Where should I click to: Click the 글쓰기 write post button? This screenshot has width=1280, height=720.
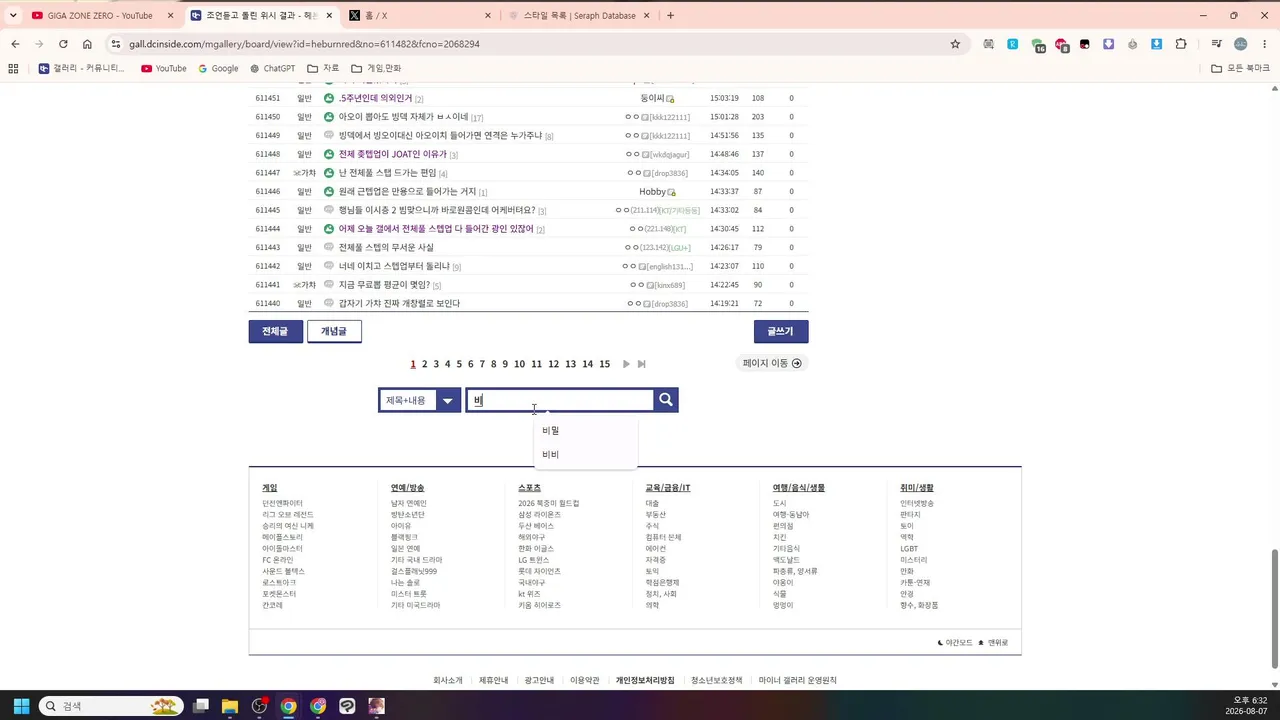pos(780,331)
